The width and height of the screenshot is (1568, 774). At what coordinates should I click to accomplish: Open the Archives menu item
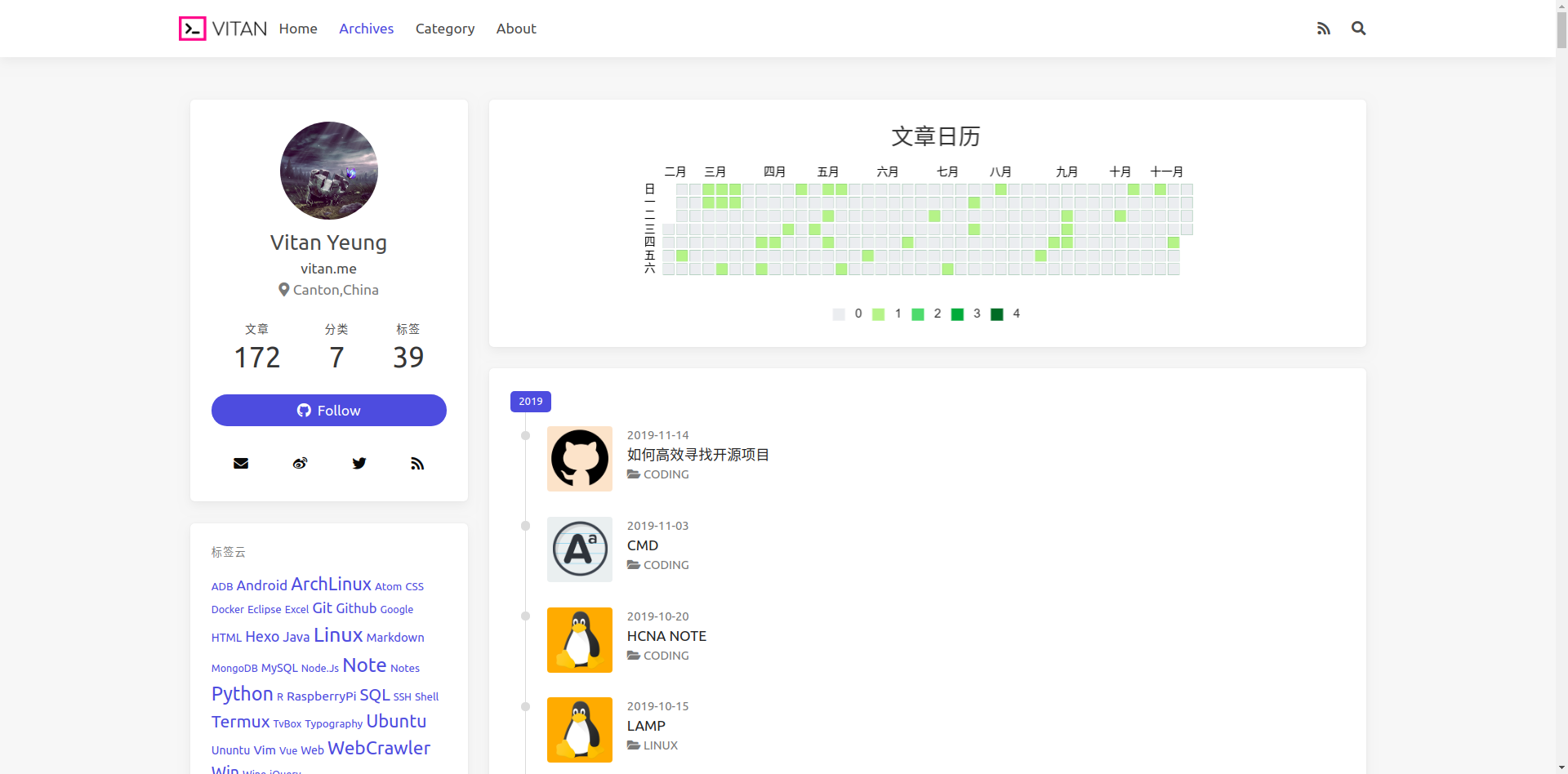pos(366,29)
